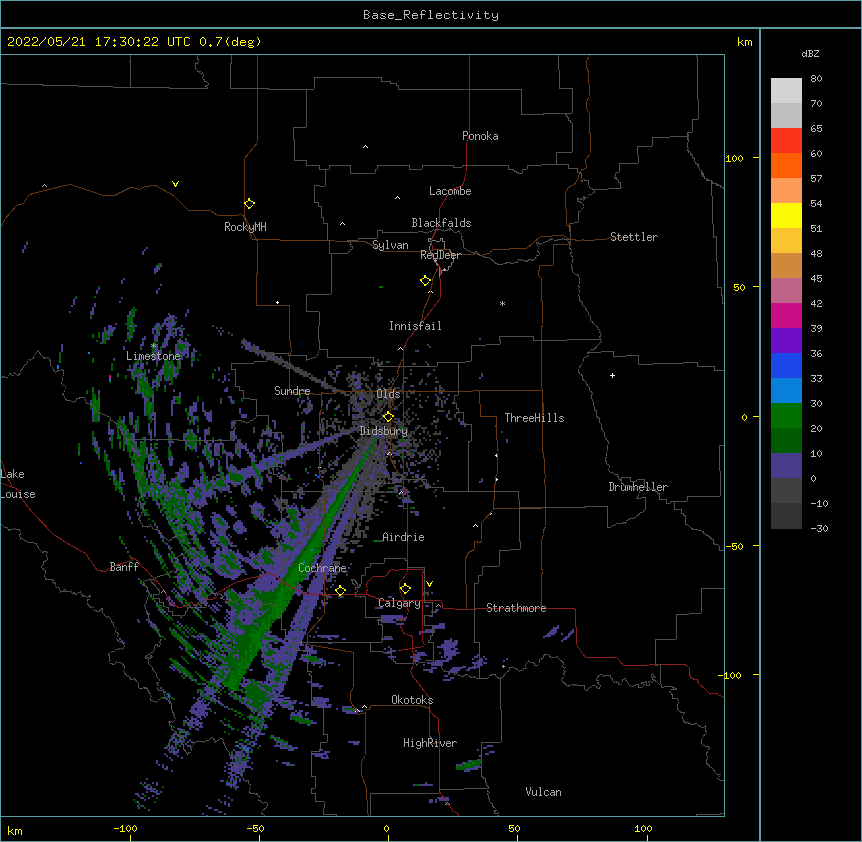862x842 pixels.
Task: Click the Strathmore label
Action: click(x=516, y=608)
